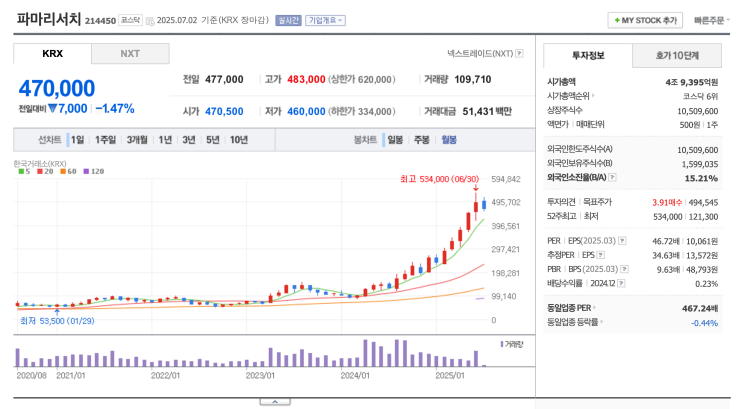Show the 1일 line chart

pos(77,140)
